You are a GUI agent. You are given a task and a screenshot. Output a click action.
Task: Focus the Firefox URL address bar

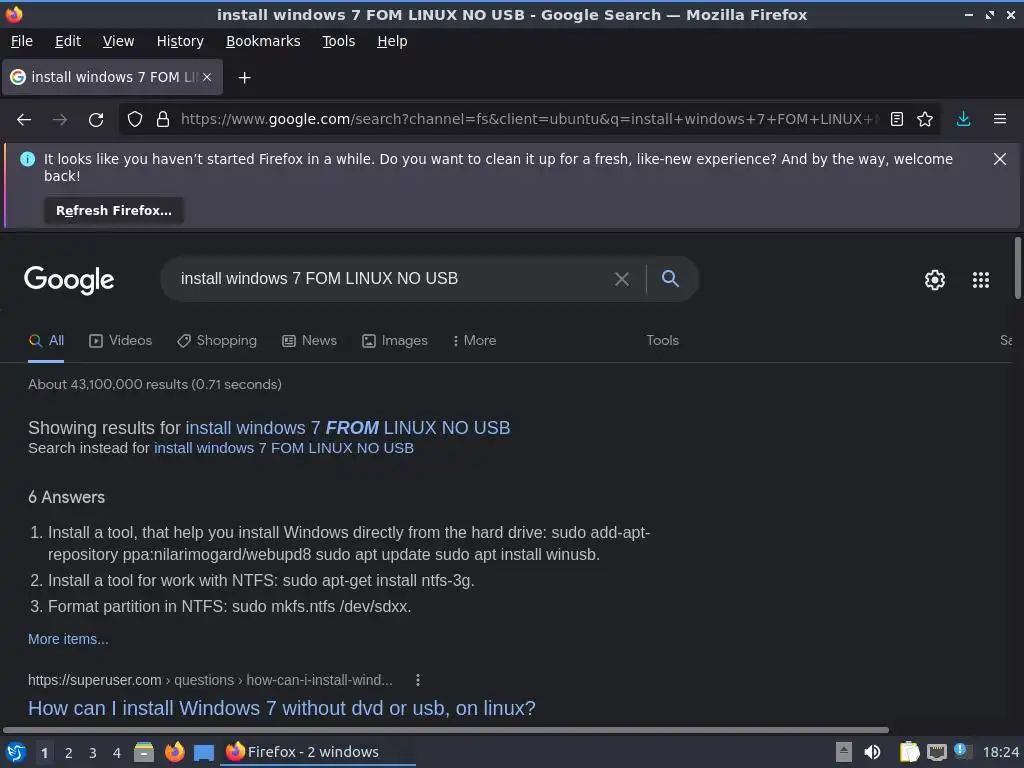click(529, 120)
